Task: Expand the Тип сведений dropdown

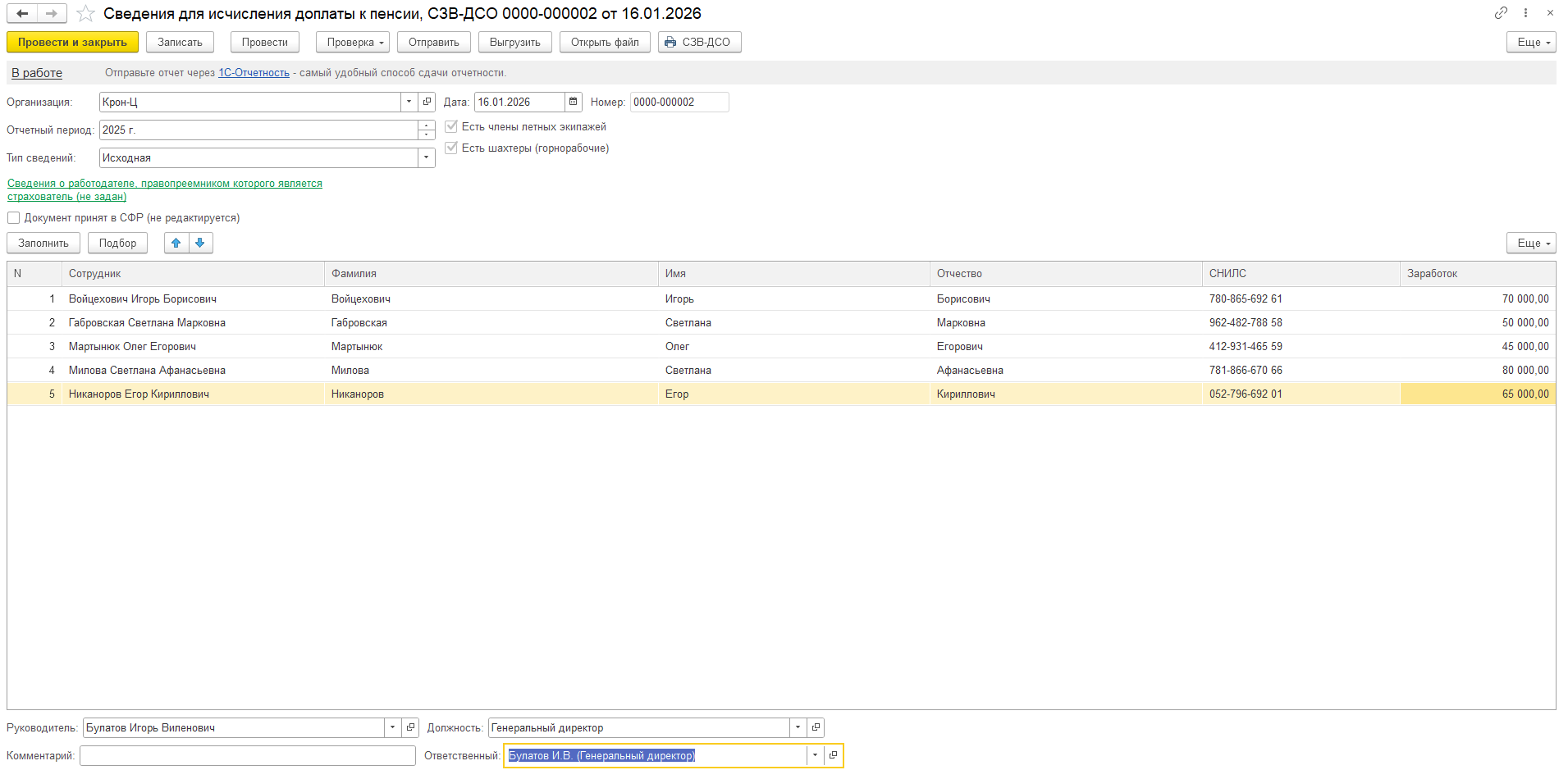Action: pyautogui.click(x=426, y=157)
